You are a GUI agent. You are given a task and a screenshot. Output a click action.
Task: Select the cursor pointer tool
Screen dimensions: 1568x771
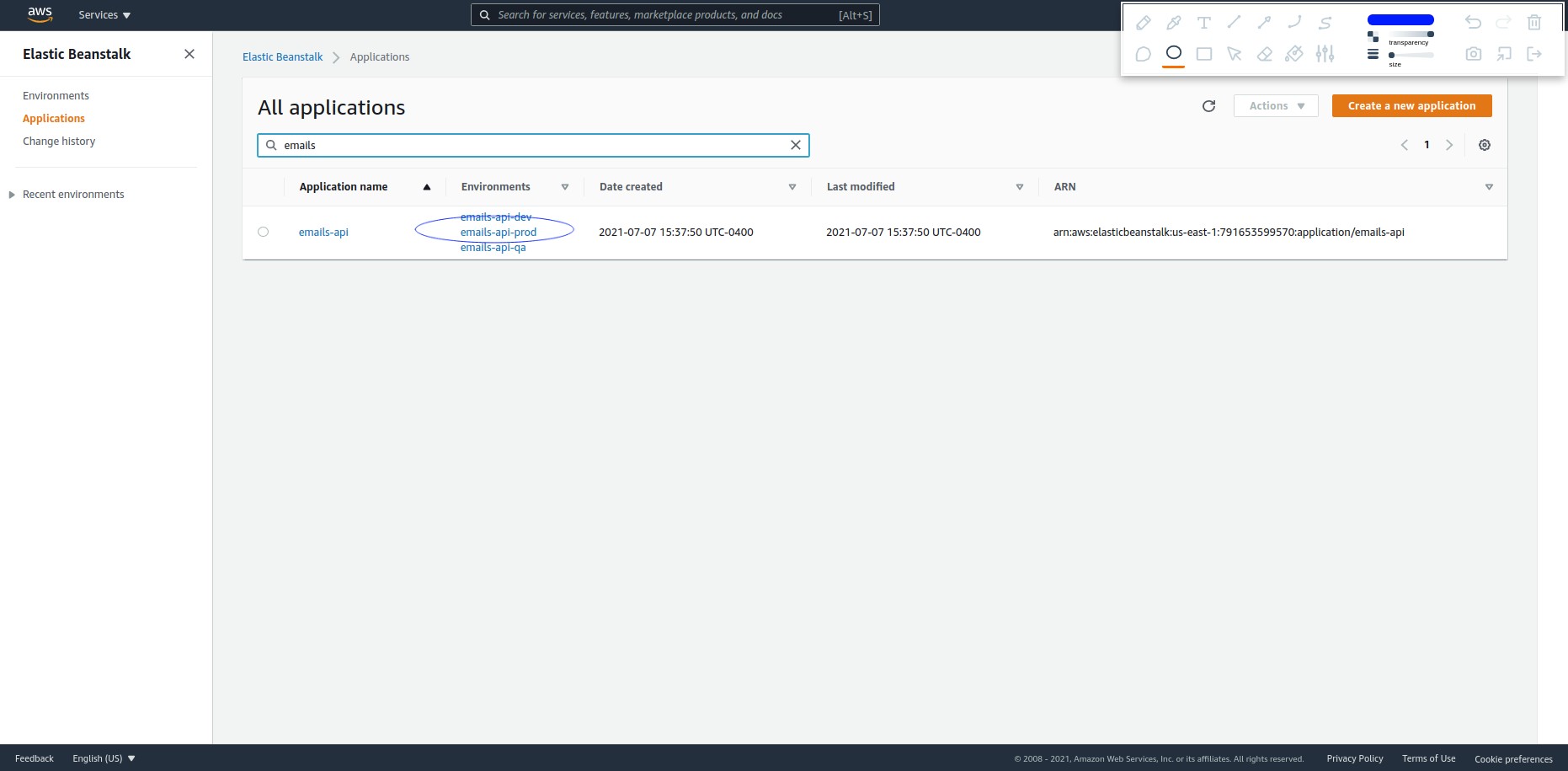click(1234, 54)
